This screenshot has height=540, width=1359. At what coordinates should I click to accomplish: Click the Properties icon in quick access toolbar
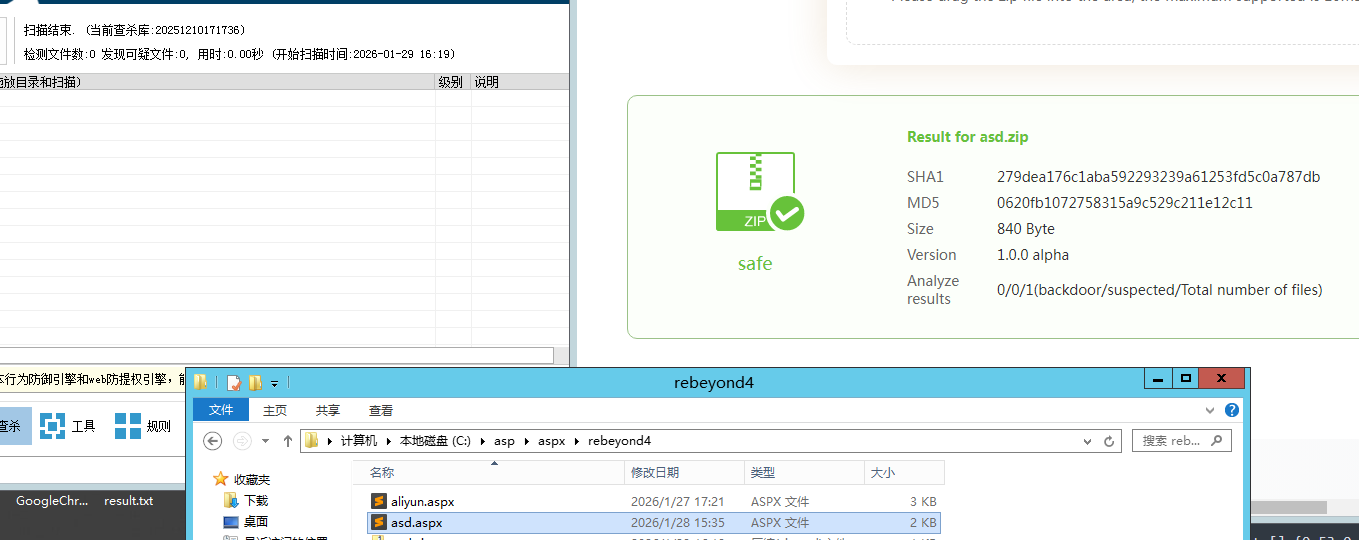[233, 382]
